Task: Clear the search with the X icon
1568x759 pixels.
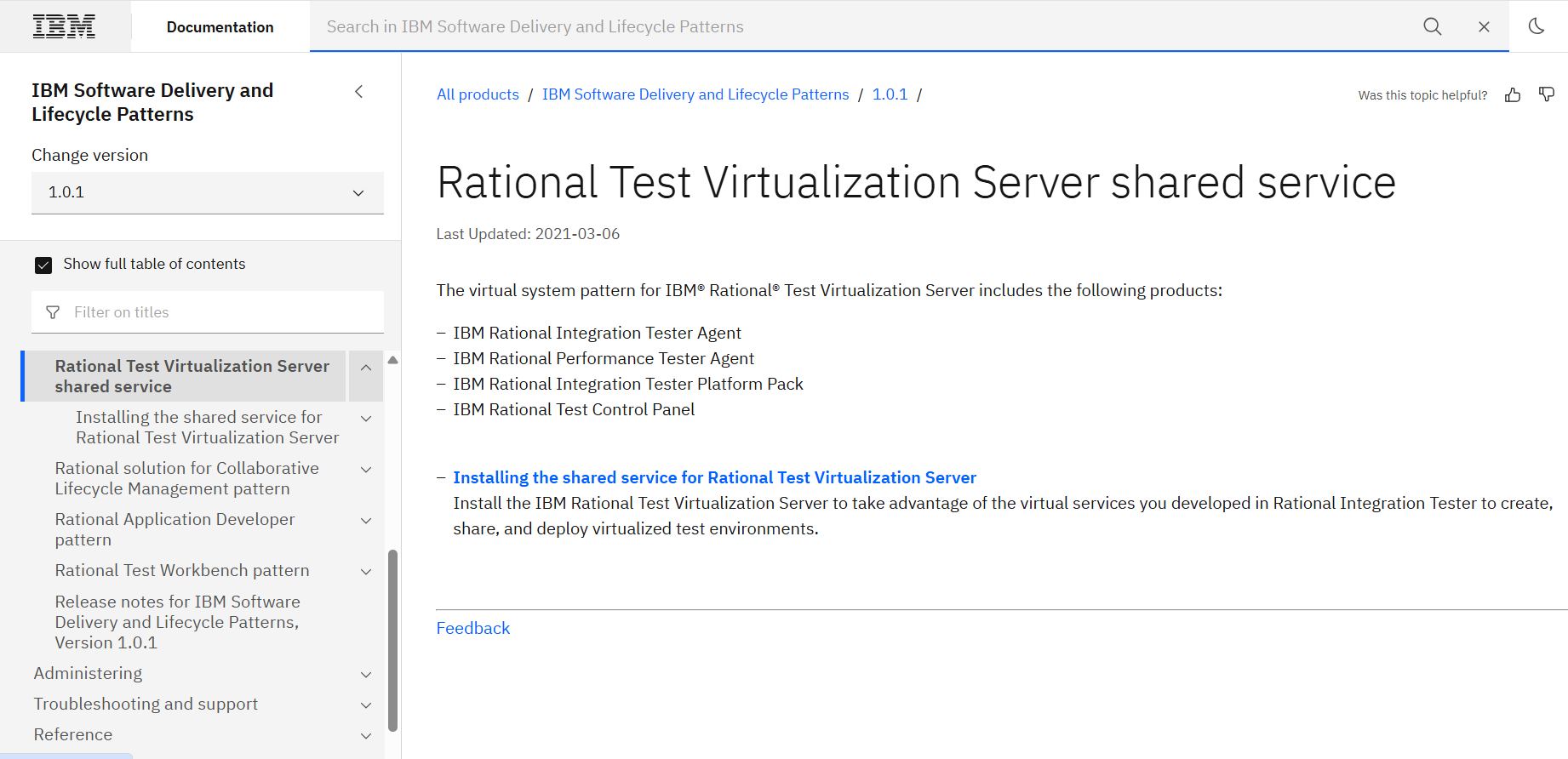Action: [1484, 26]
